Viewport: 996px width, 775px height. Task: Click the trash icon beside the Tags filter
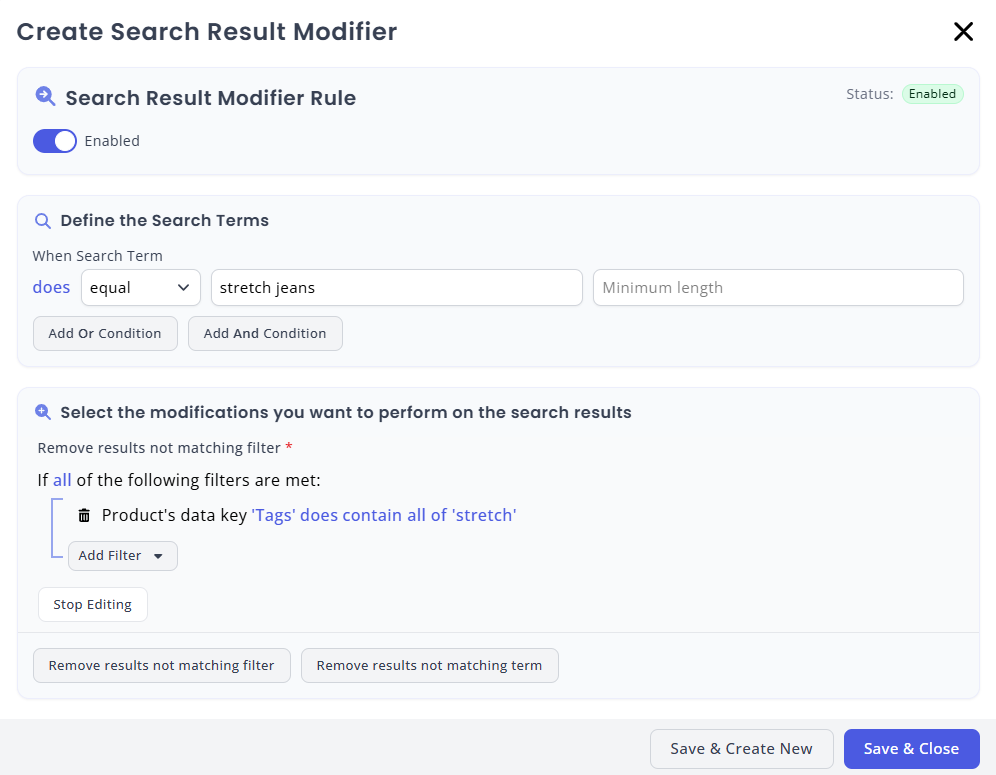84,515
